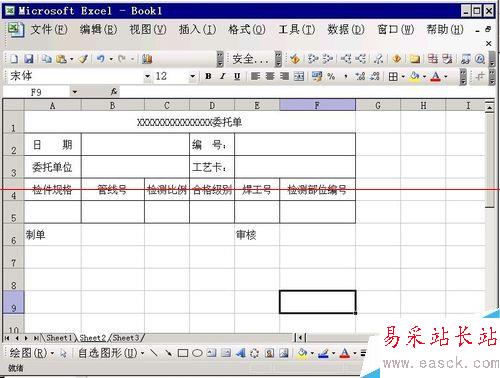Select the Oval drawing tool
500x378 pixels.
click(197, 353)
